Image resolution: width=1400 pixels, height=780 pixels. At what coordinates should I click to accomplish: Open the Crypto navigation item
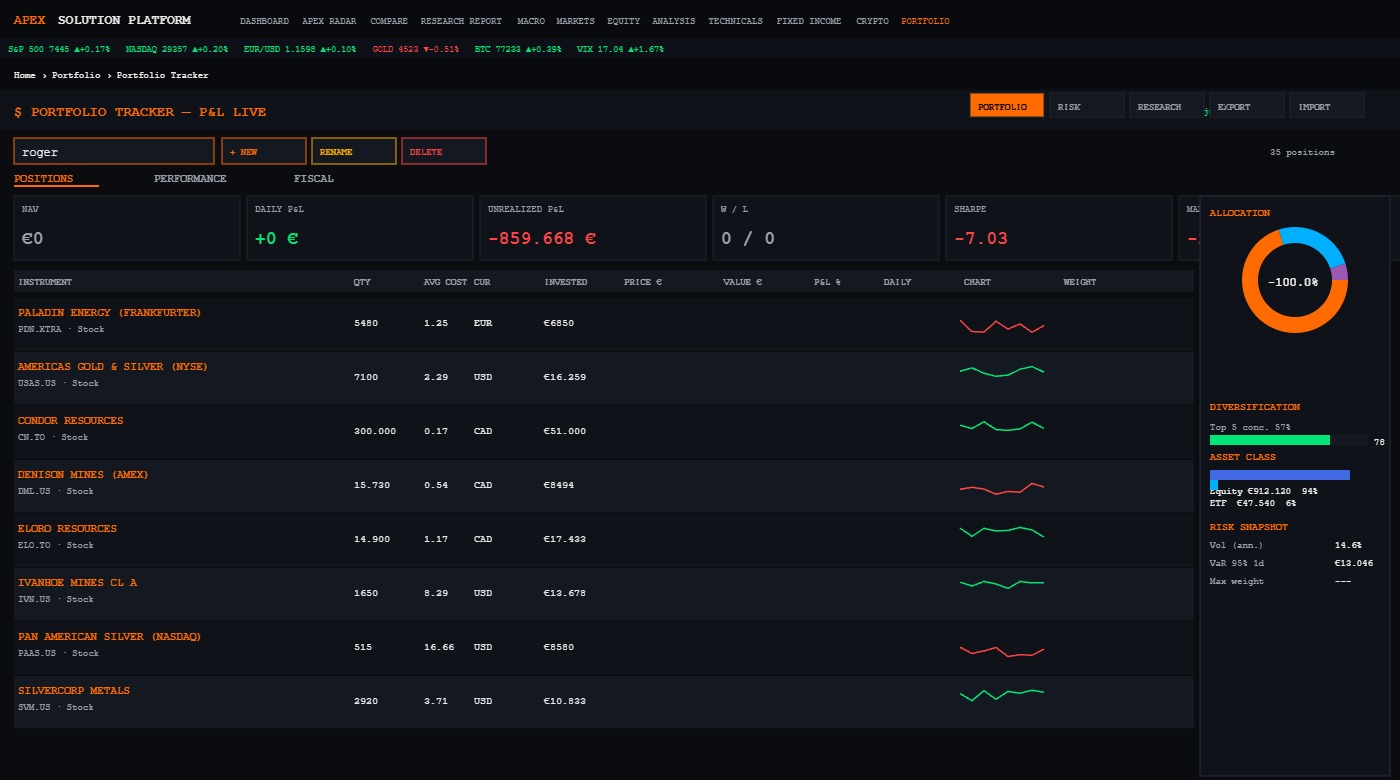(x=872, y=21)
